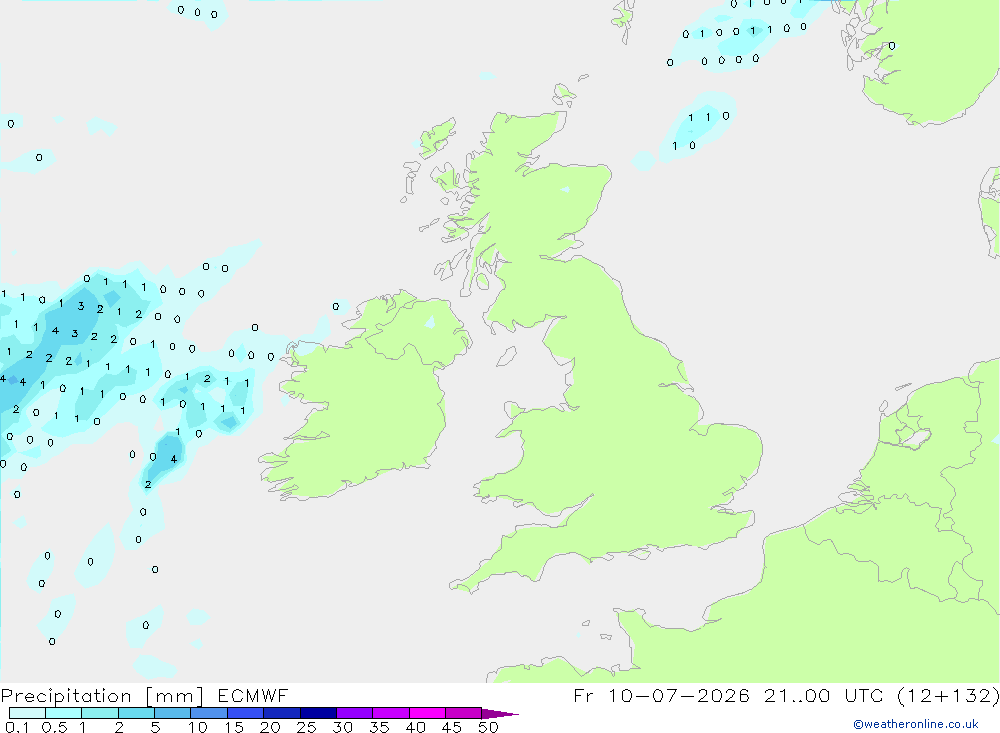
Task: Click the '0.5' legend scale label
Action: pos(54,727)
